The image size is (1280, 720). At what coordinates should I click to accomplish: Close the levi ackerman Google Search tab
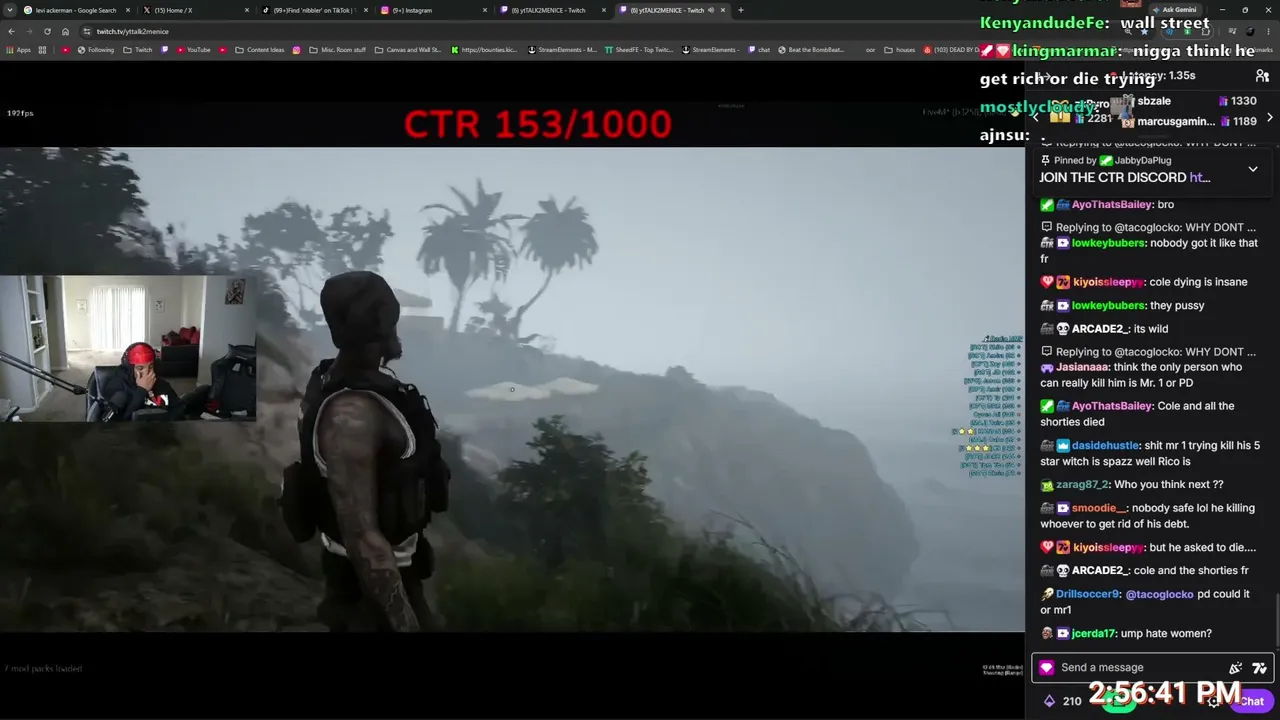128,10
